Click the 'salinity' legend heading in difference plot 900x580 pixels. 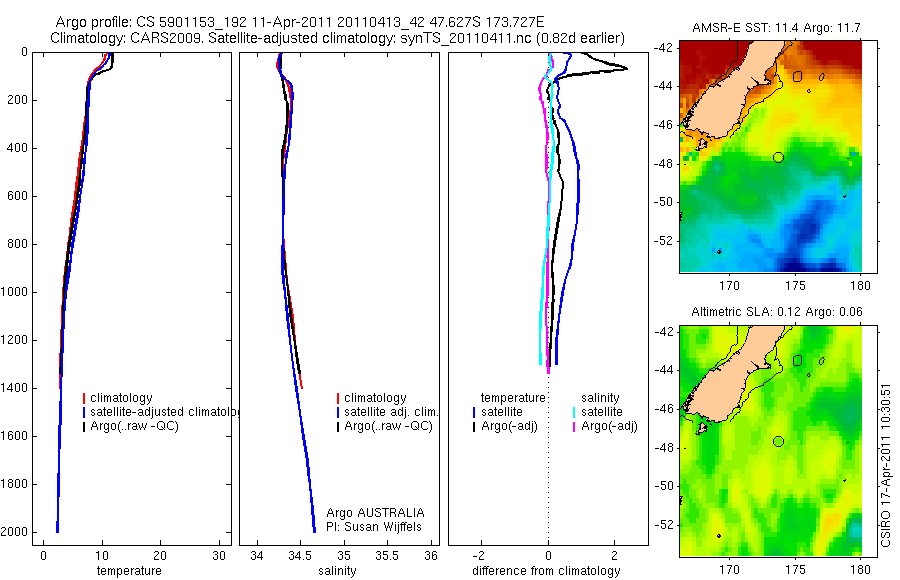pos(600,398)
